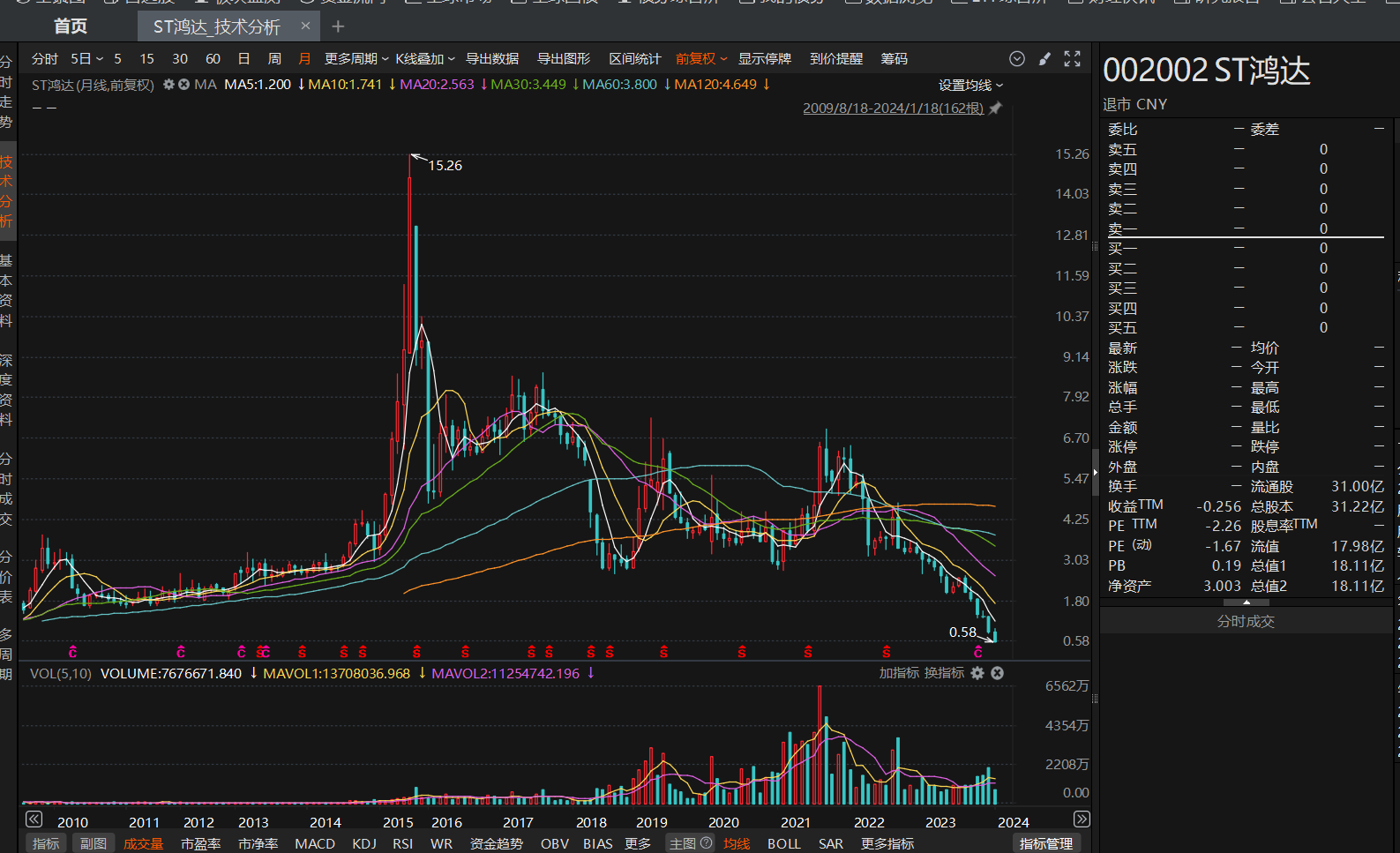Screen dimensions: 1400x853
Task: Click the drawing brush tool icon
Action: pos(1044,59)
